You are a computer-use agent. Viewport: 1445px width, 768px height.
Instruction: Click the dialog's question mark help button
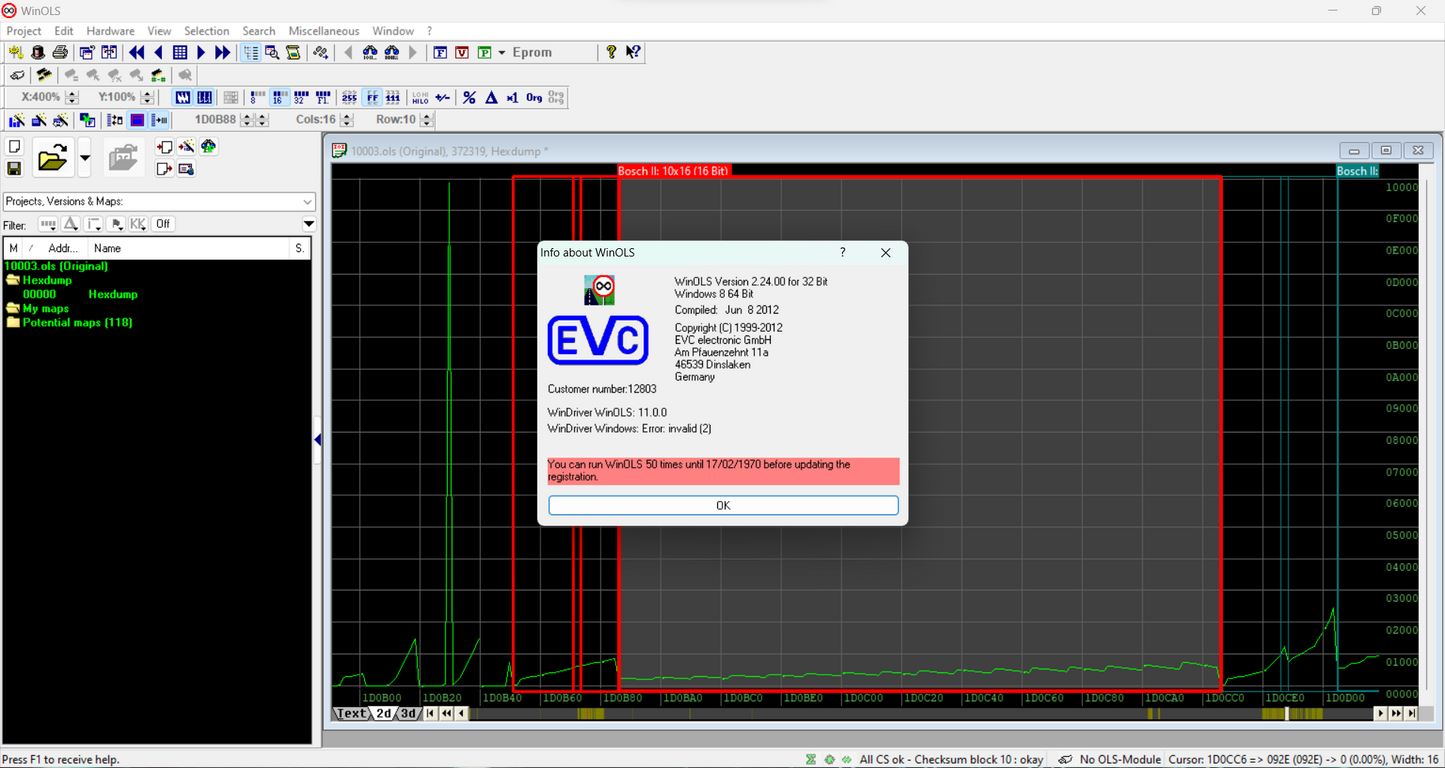842,253
